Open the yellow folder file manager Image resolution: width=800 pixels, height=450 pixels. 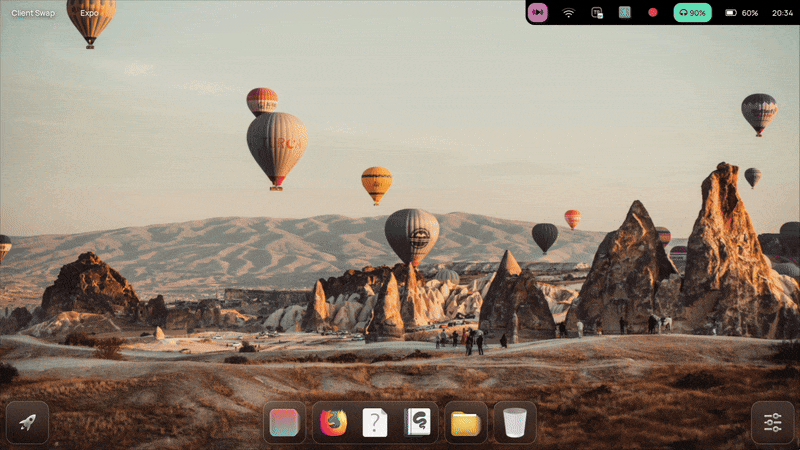(x=465, y=423)
